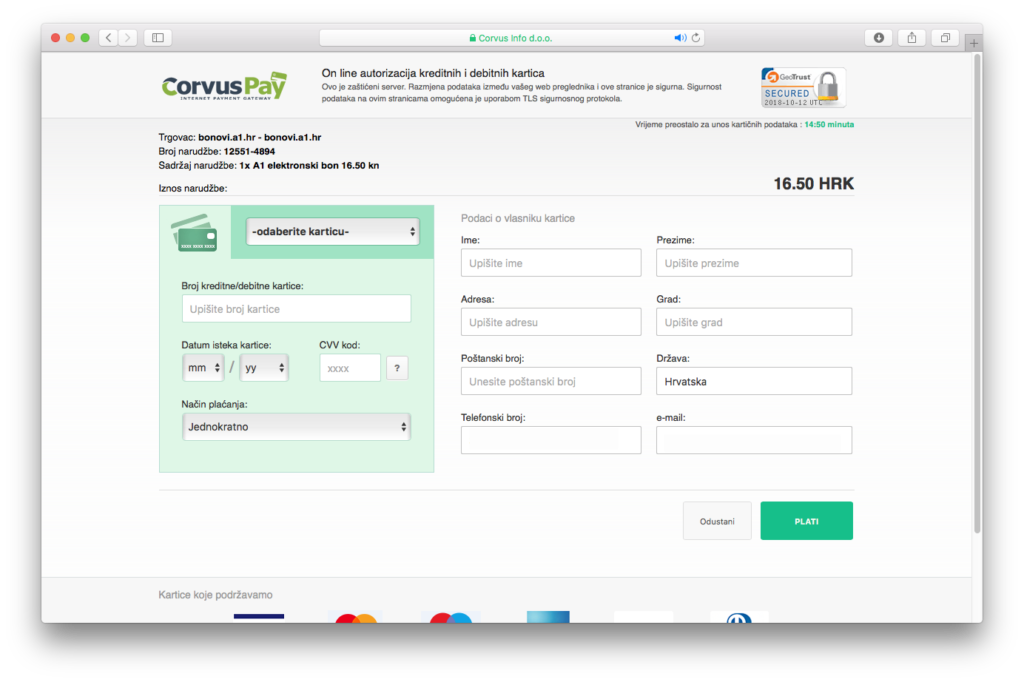Open the '-odaberite karticu-' card type dropdown
Screen dimensions: 1024x682
coord(332,231)
